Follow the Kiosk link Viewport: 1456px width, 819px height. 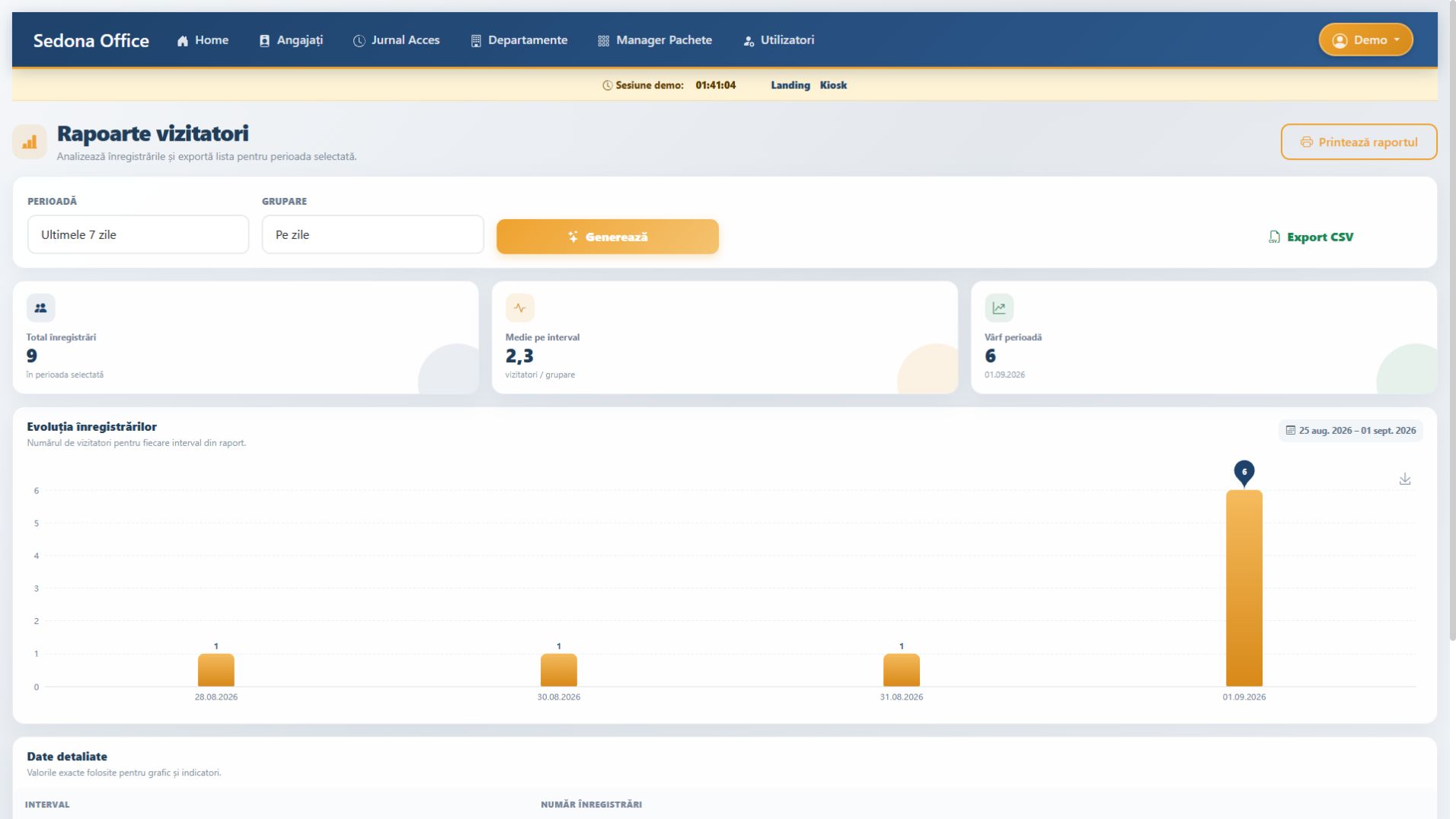coord(833,85)
